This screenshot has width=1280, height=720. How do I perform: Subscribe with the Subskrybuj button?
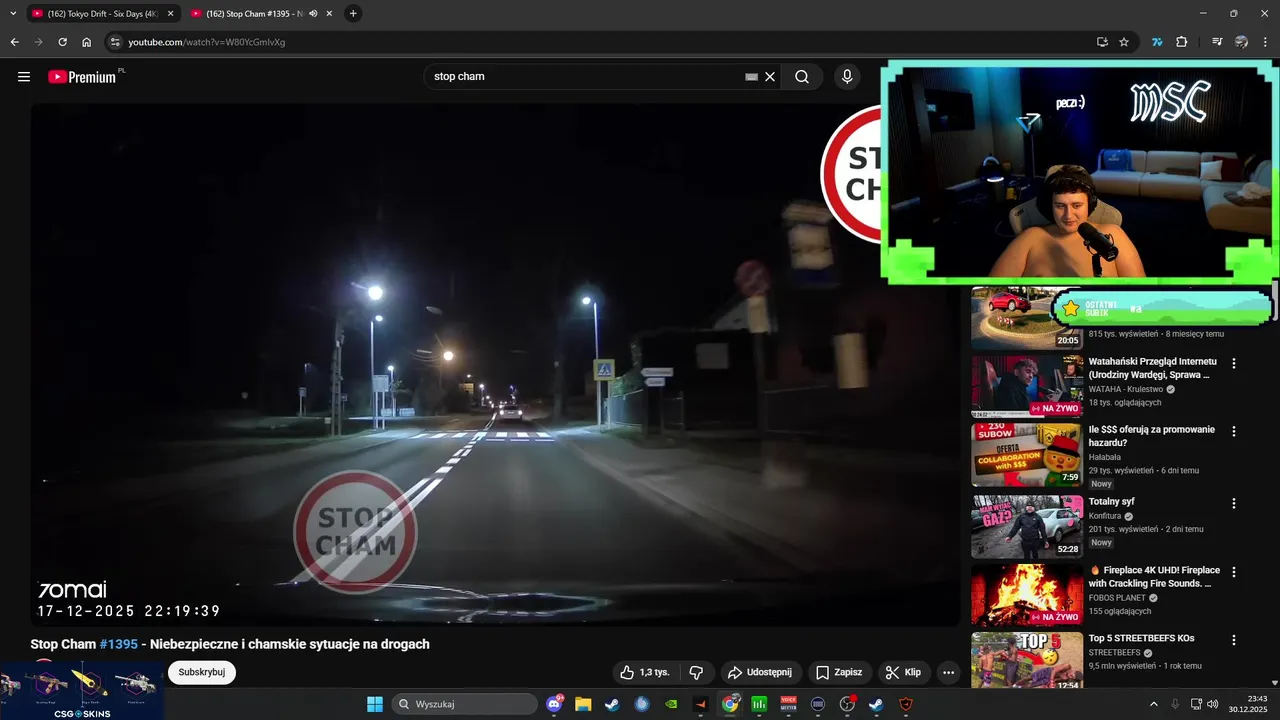pos(202,672)
